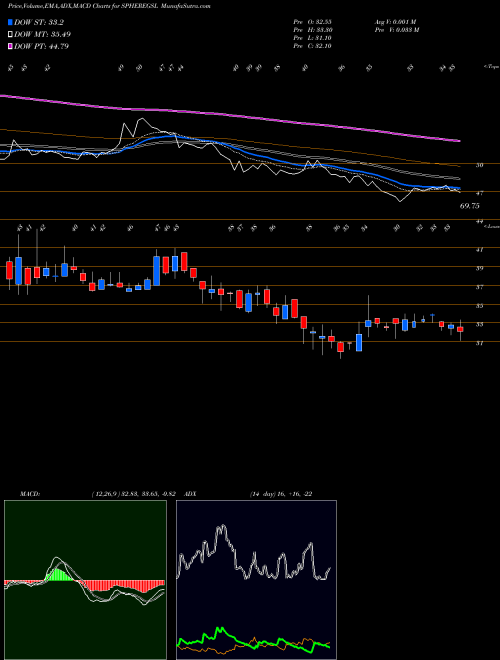Click the ADX '(14 day)' values text
The height and width of the screenshot is (660, 500).
tap(281, 494)
